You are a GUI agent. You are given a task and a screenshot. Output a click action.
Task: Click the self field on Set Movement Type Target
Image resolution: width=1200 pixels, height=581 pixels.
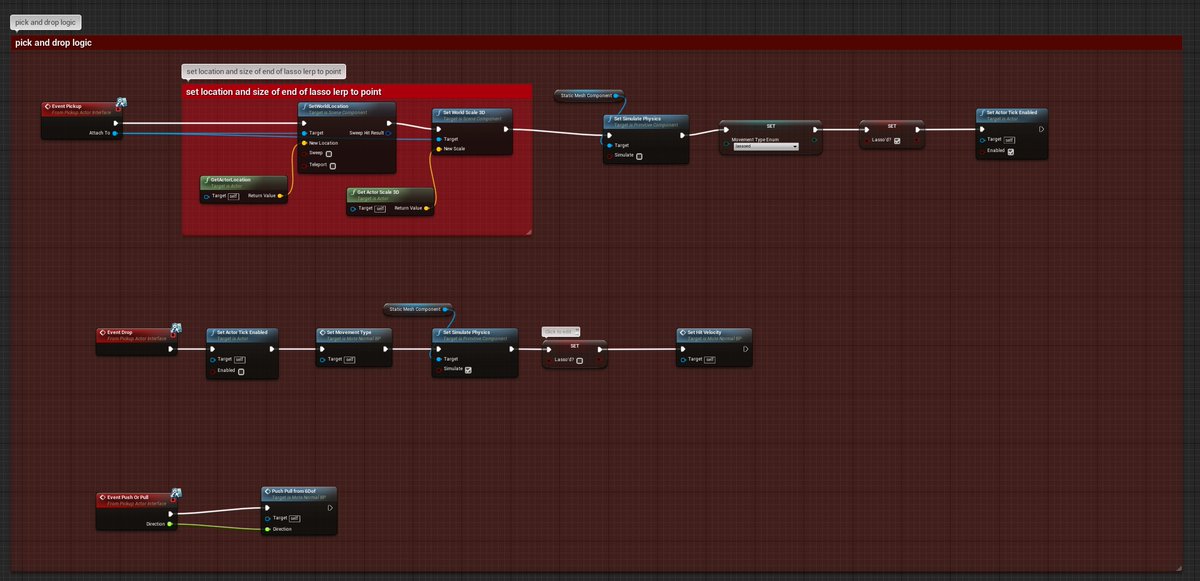click(x=351, y=358)
